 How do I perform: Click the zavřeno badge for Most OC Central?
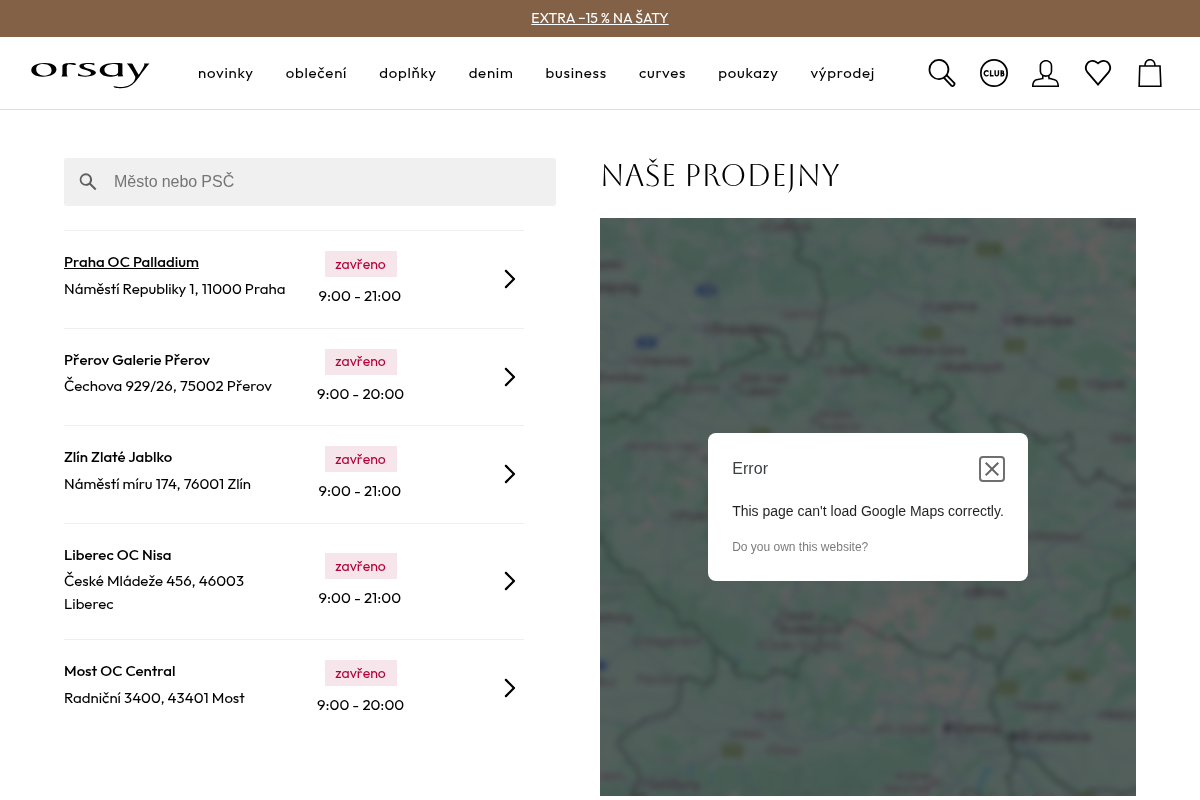coord(361,673)
